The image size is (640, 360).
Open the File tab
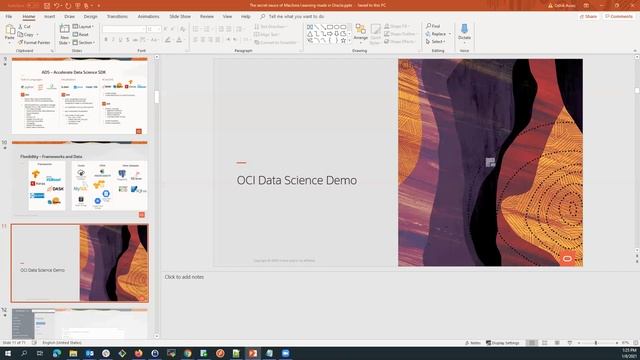click(9, 16)
